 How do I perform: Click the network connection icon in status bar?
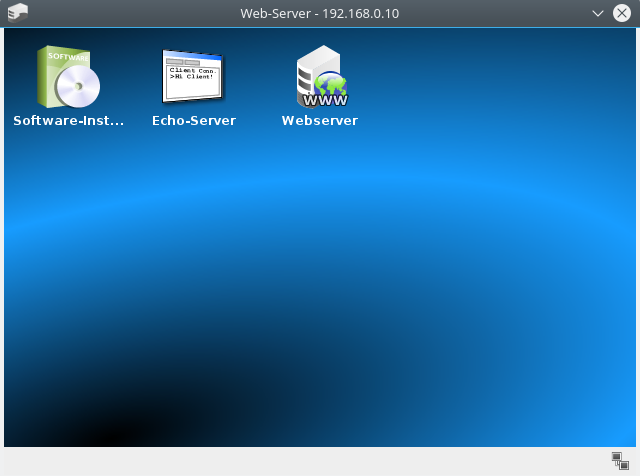[619, 460]
